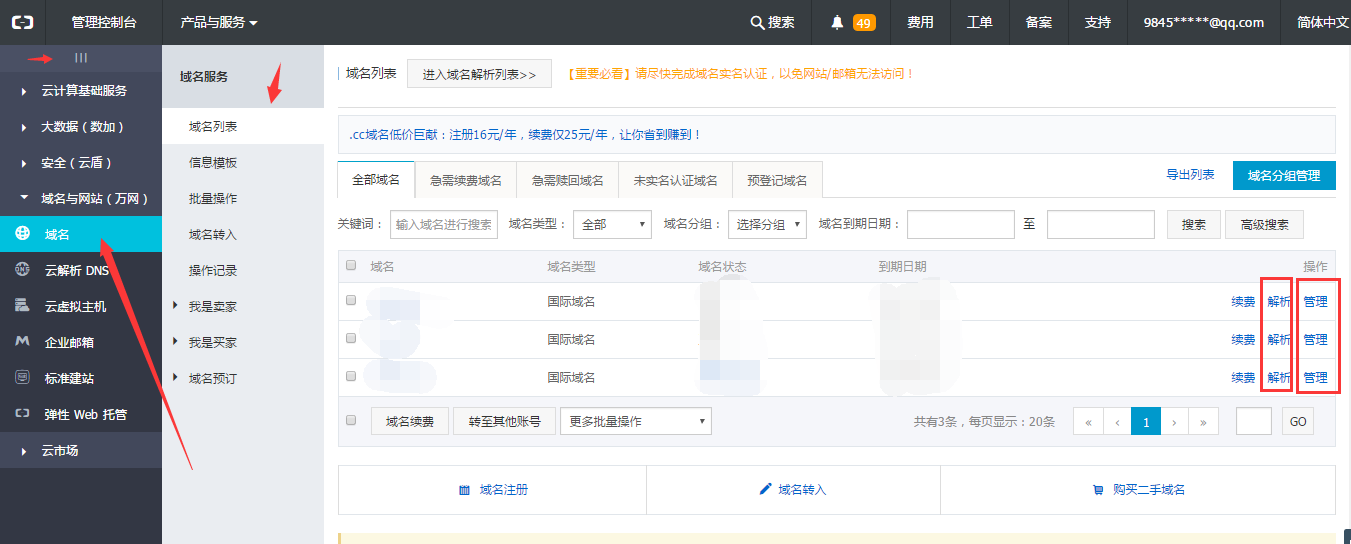Switch to 预登记域名 tab

tap(777, 180)
